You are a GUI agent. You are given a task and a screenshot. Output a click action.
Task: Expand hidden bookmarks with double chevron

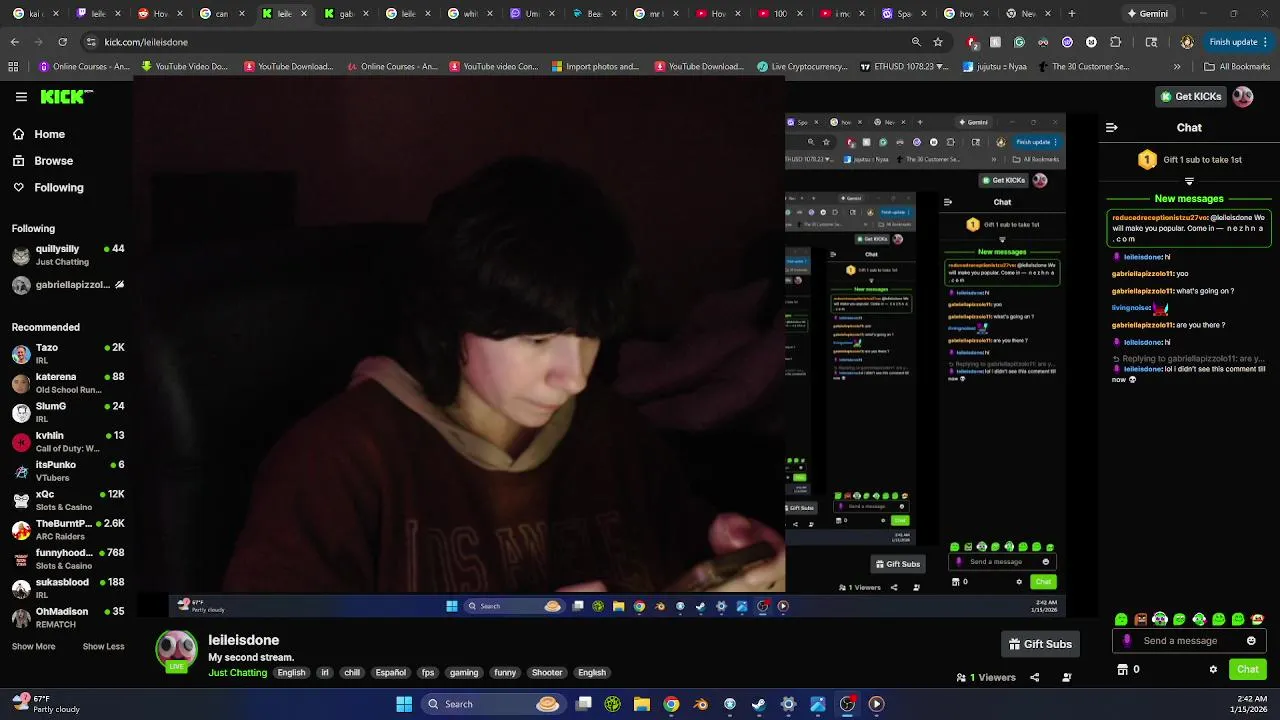click(x=1177, y=67)
